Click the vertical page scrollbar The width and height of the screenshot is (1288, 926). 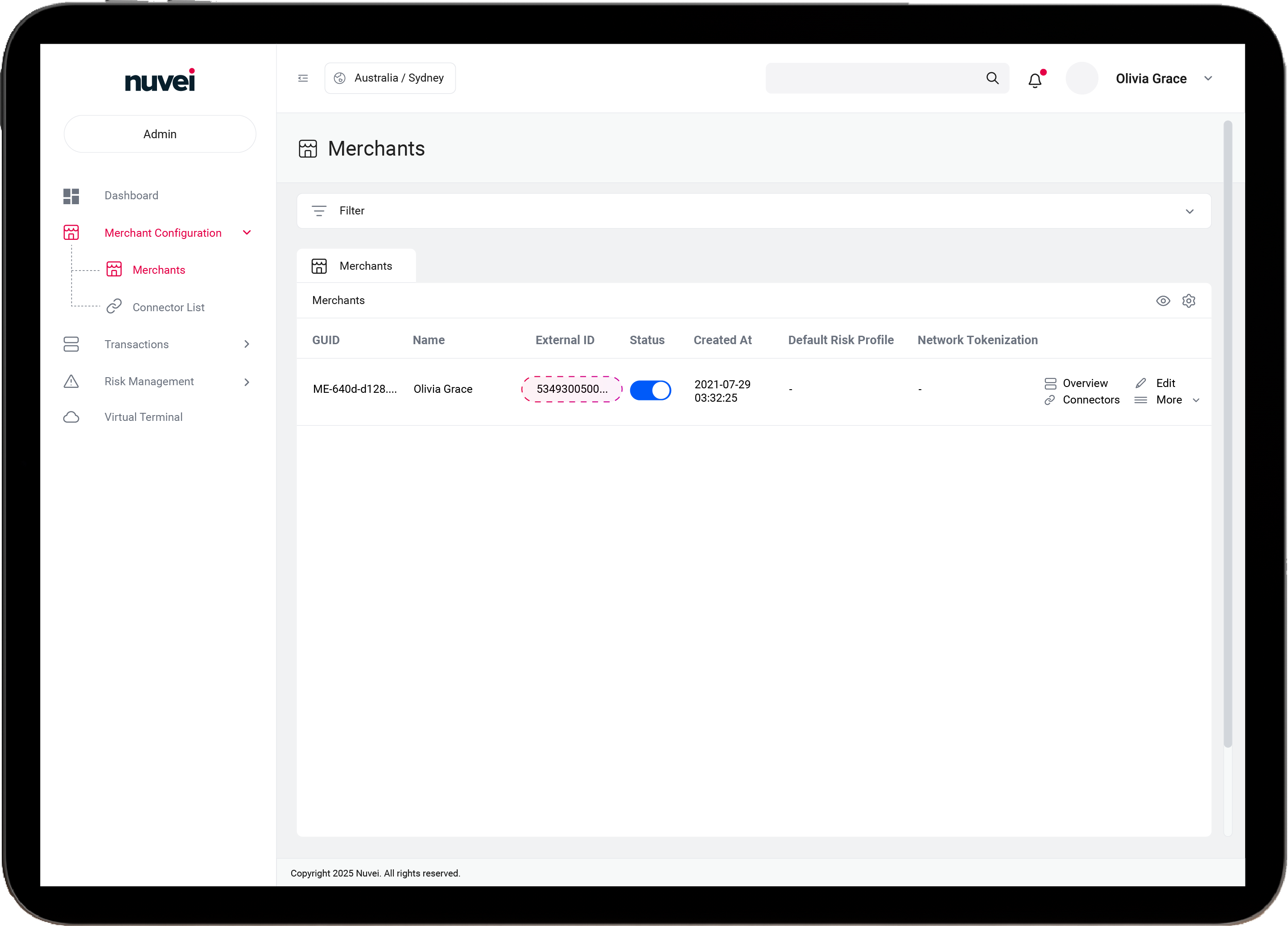(1227, 434)
